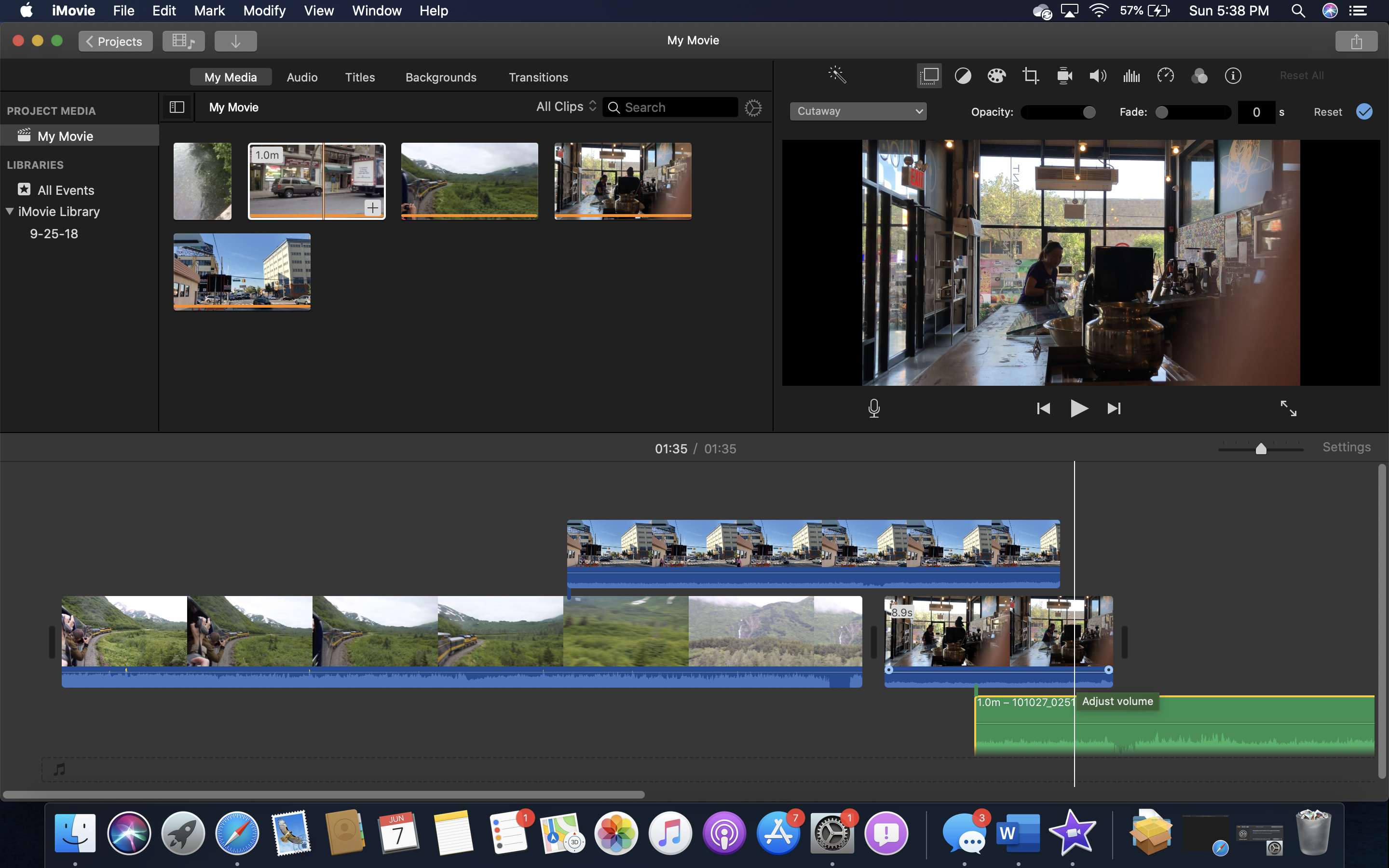Click the Color Balance icon in toolbar

pyautogui.click(x=962, y=75)
